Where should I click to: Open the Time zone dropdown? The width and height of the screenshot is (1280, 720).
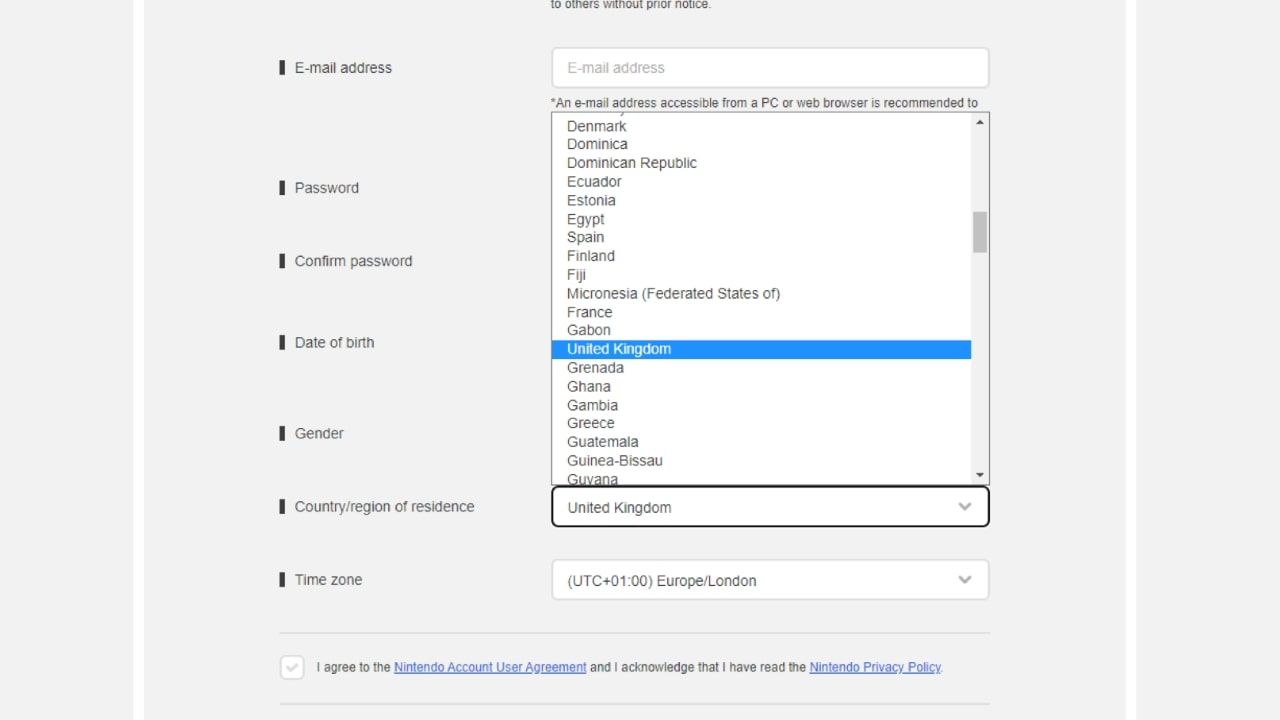pyautogui.click(x=760, y=580)
